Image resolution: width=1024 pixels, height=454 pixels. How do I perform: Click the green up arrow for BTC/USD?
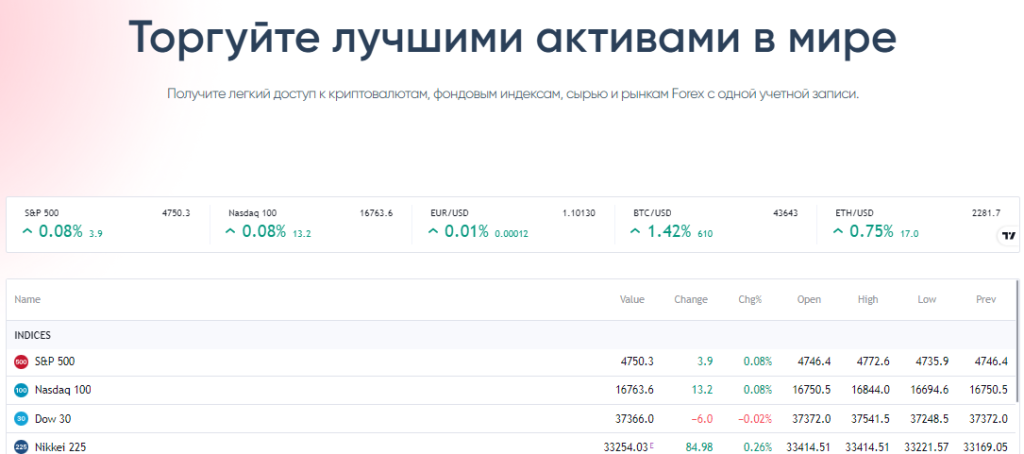point(633,231)
